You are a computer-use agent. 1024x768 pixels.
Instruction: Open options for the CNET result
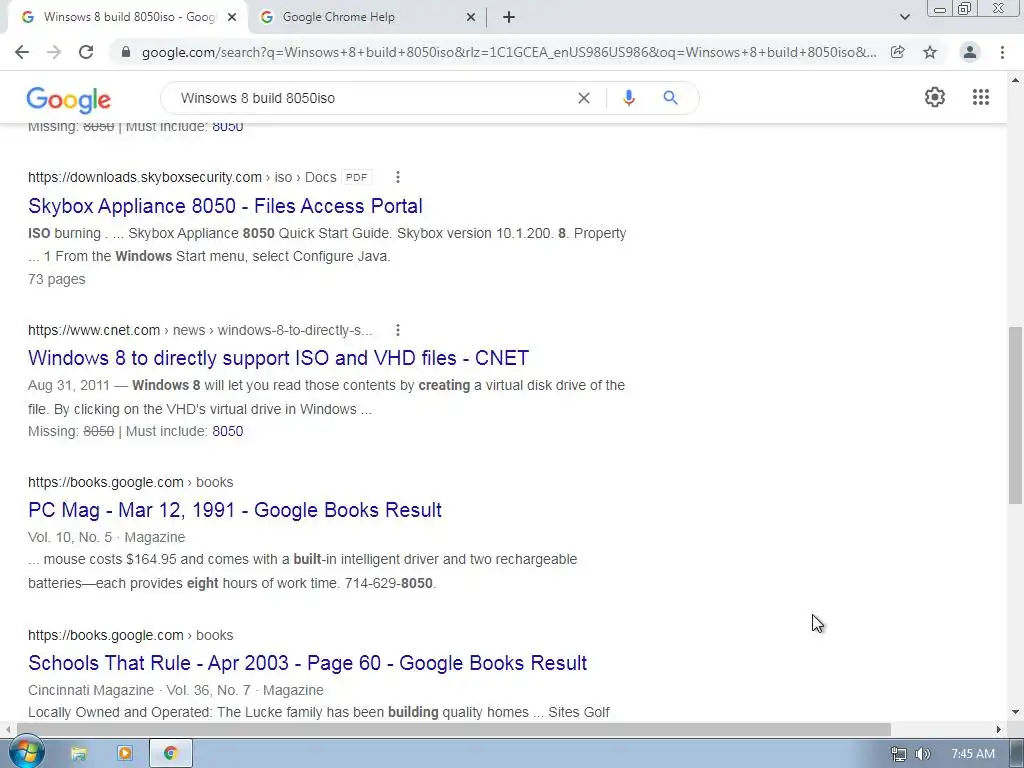click(x=398, y=330)
